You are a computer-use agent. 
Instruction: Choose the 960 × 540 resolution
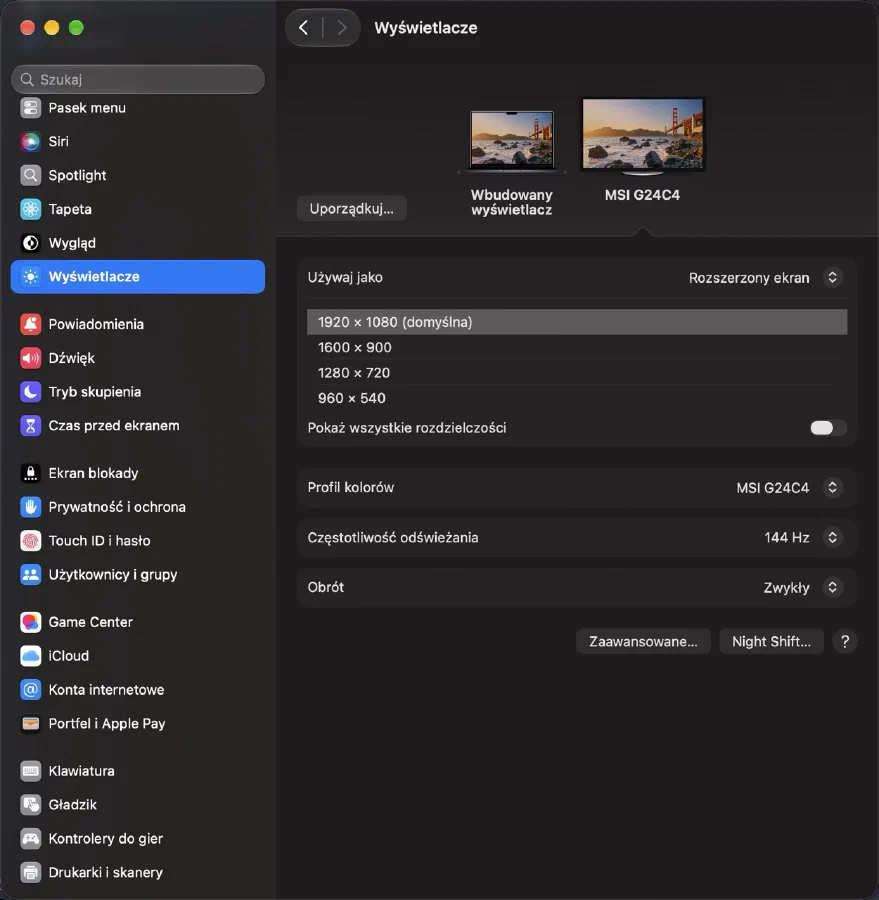click(x=577, y=398)
